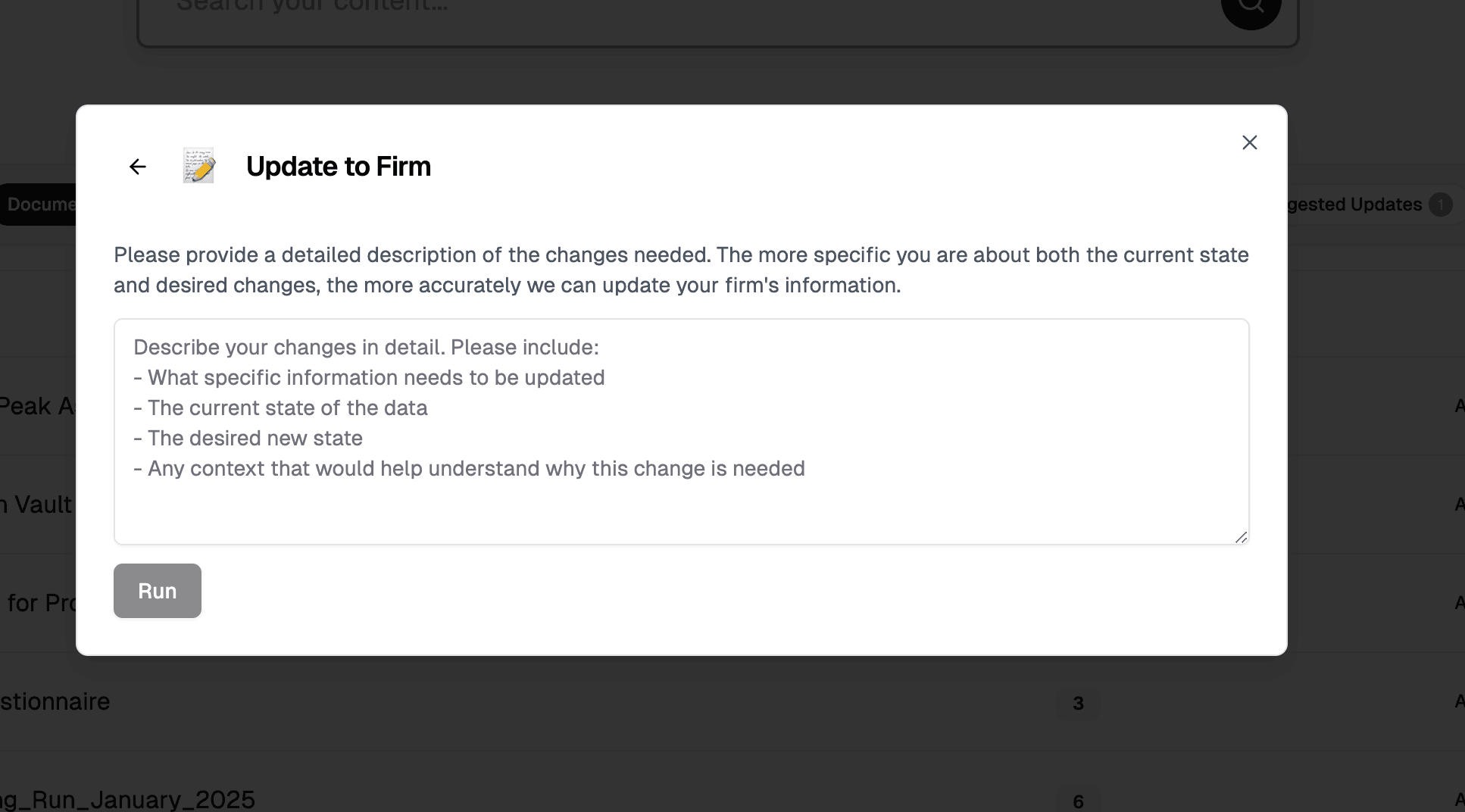Open the Documents tab behind the dialog
The height and width of the screenshot is (812, 1465).
pos(38,205)
